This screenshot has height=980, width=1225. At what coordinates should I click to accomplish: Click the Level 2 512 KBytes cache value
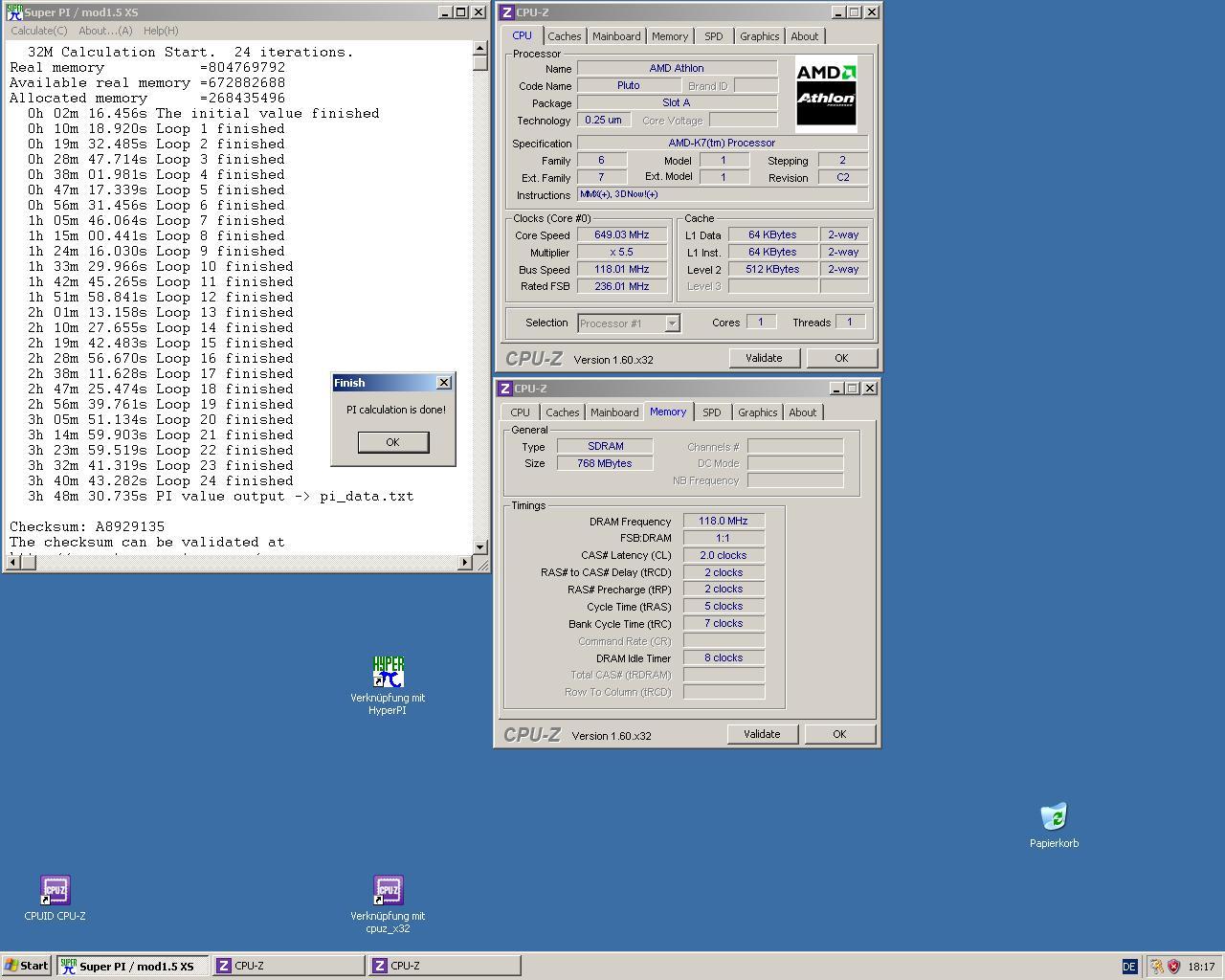772,269
